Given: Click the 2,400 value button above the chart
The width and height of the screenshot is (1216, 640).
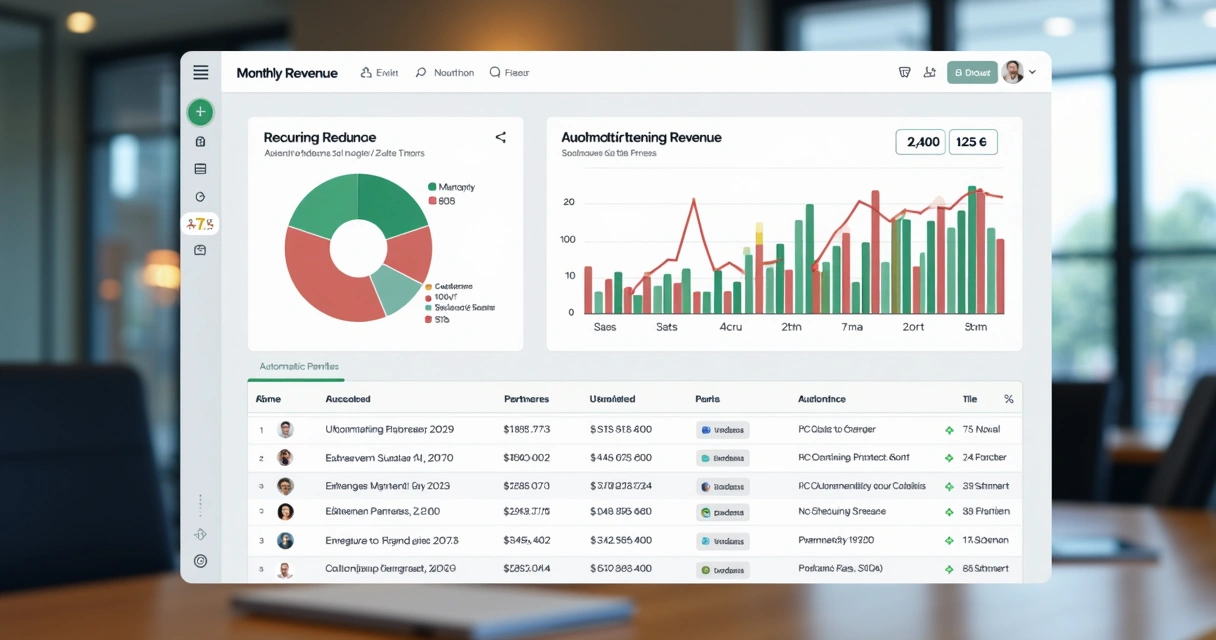Looking at the screenshot, I should click(920, 141).
